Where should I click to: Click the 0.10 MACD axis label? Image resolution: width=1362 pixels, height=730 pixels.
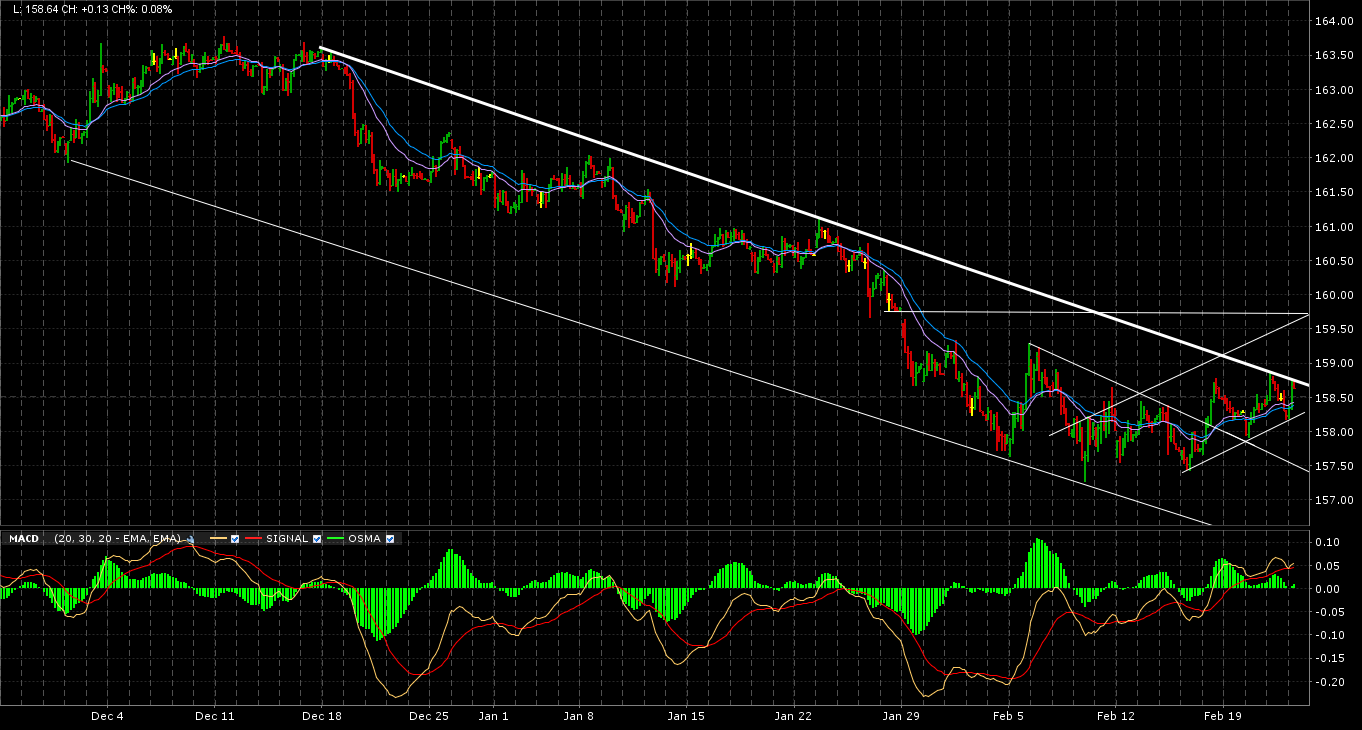[x=1327, y=542]
